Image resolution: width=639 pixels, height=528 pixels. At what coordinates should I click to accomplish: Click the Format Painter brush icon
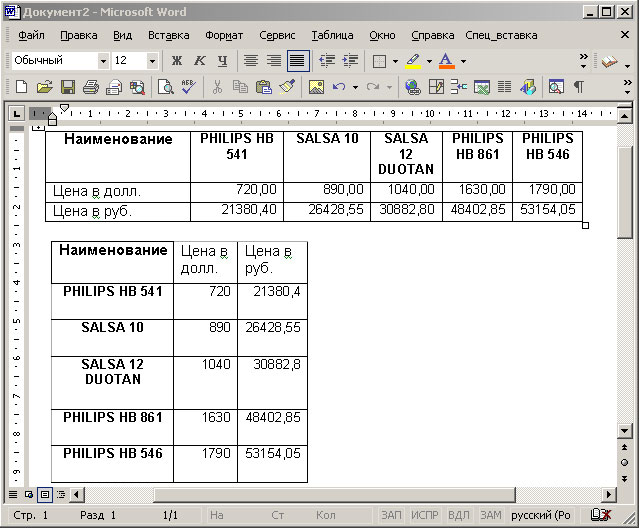[x=287, y=87]
